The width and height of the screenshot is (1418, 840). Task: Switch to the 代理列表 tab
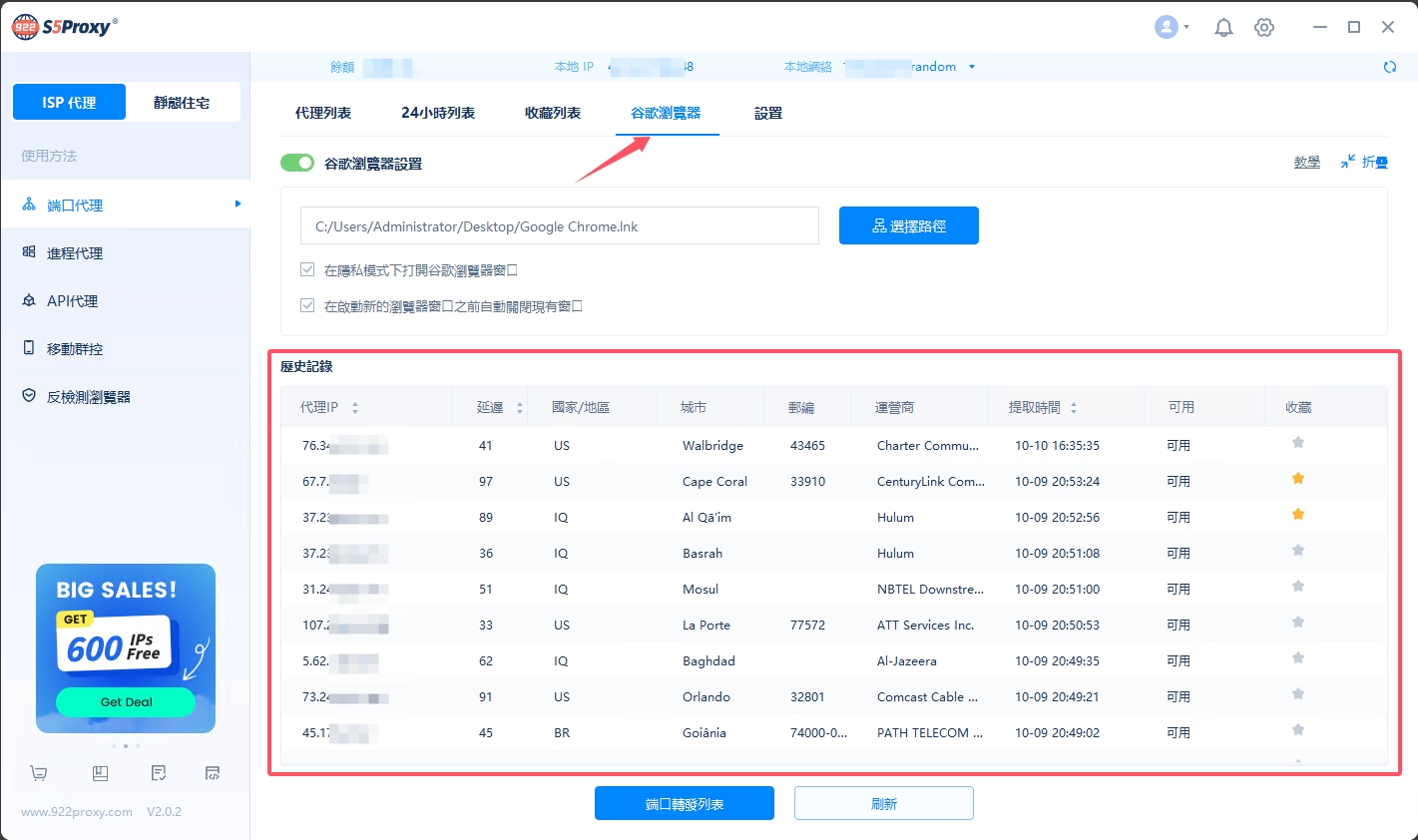[x=323, y=113]
